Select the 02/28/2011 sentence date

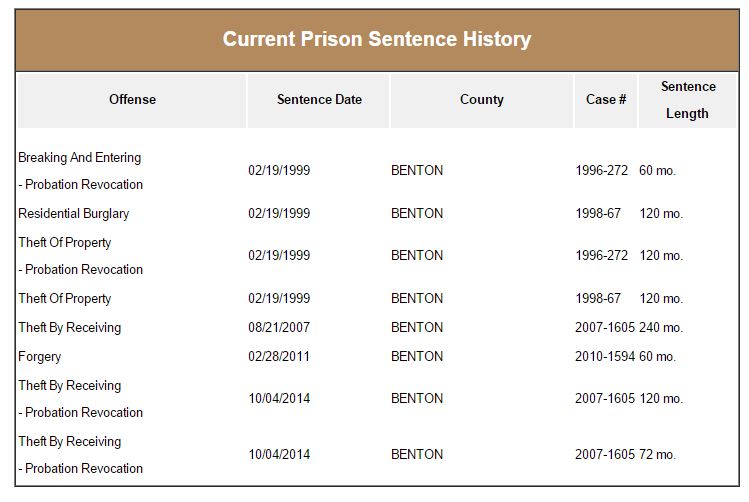[279, 357]
